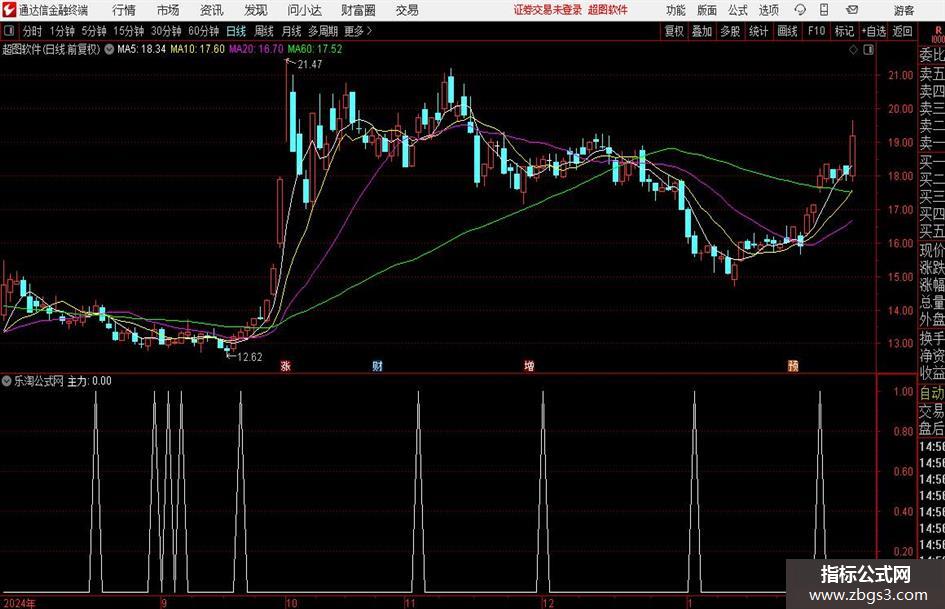Open the 选项 menu
945x609 pixels.
[768, 10]
